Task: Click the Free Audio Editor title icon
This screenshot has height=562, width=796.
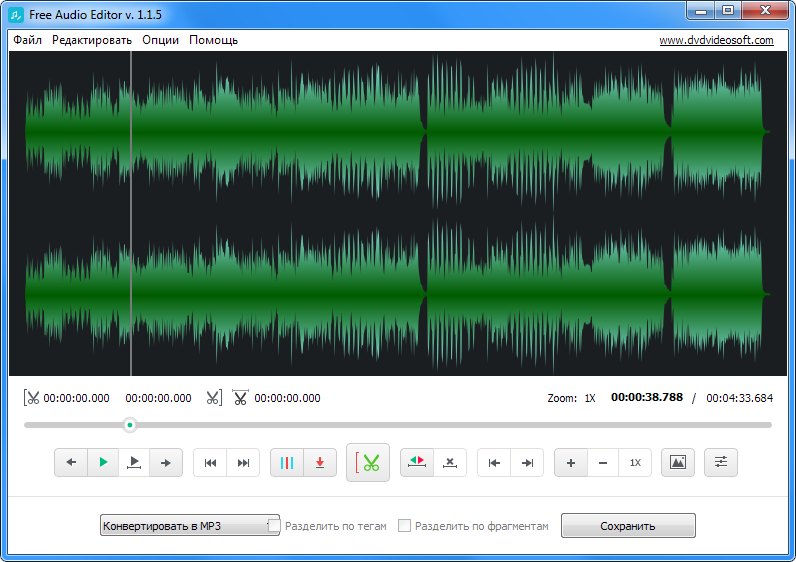Action: [16, 15]
